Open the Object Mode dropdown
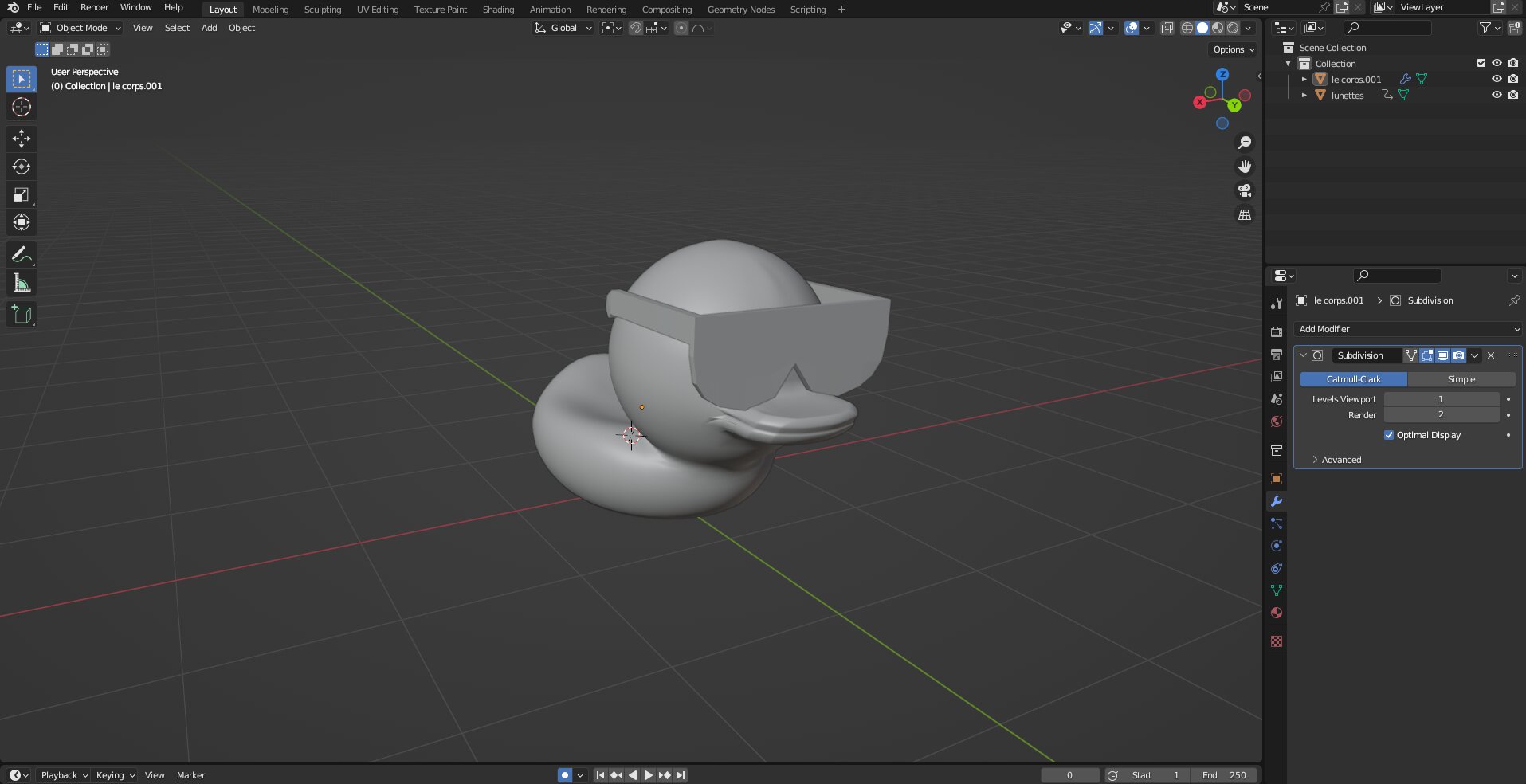 click(80, 28)
